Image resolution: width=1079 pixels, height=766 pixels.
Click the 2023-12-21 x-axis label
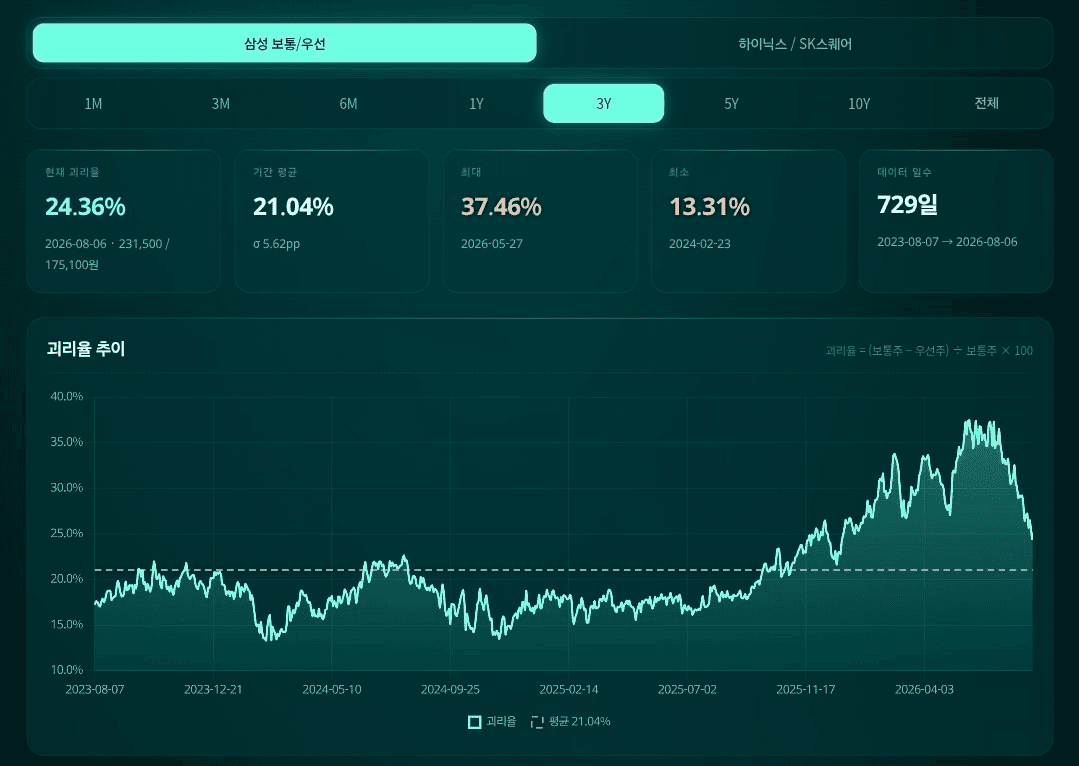(x=213, y=690)
